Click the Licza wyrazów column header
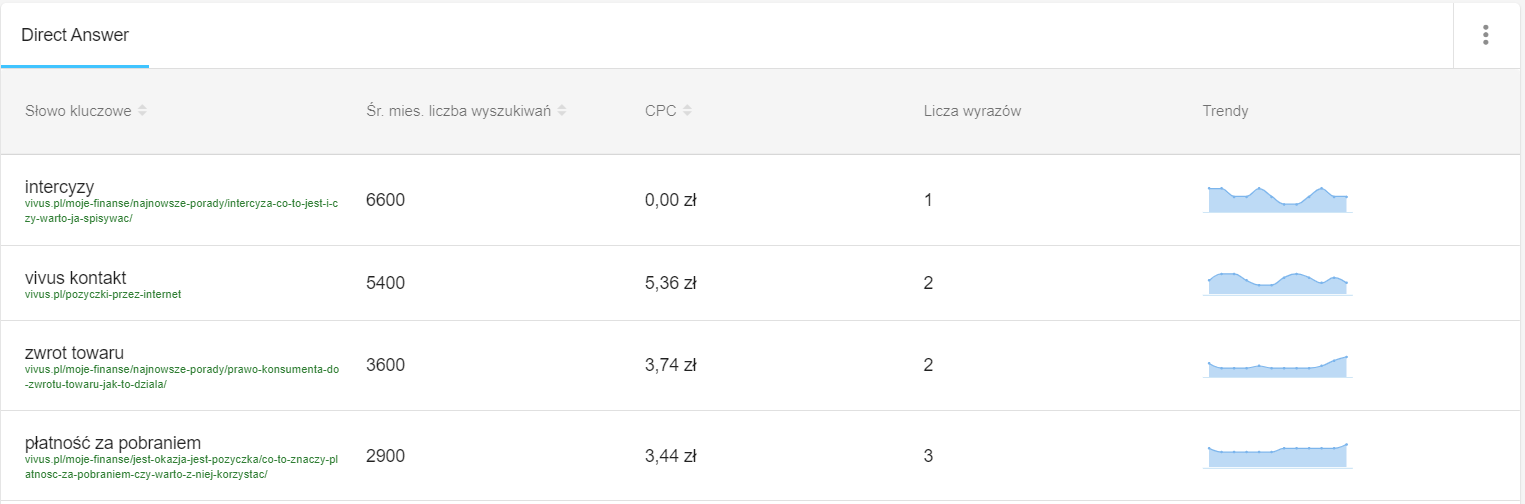The image size is (1525, 504). (x=972, y=111)
